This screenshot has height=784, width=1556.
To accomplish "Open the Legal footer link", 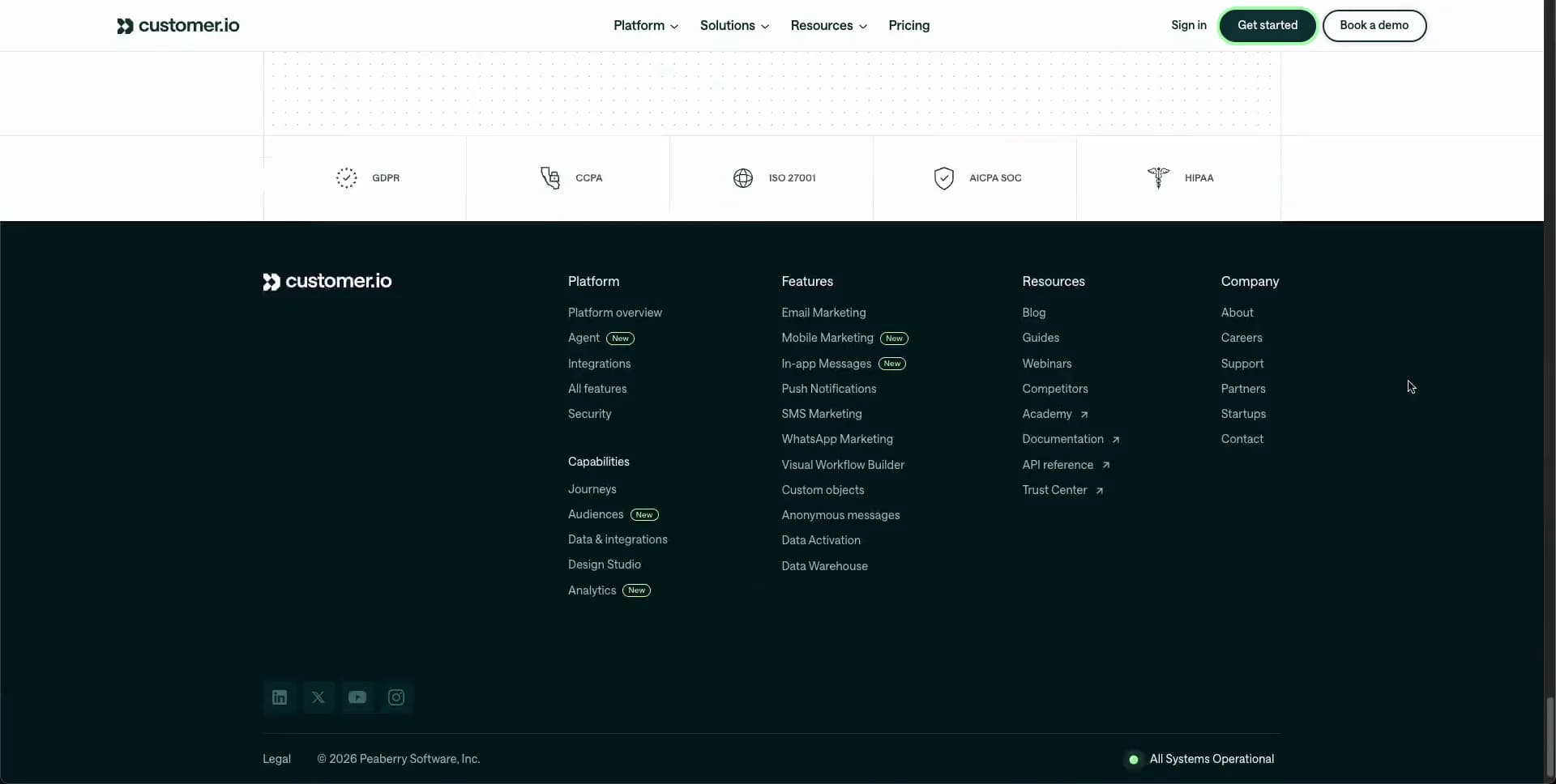I will click(x=276, y=760).
